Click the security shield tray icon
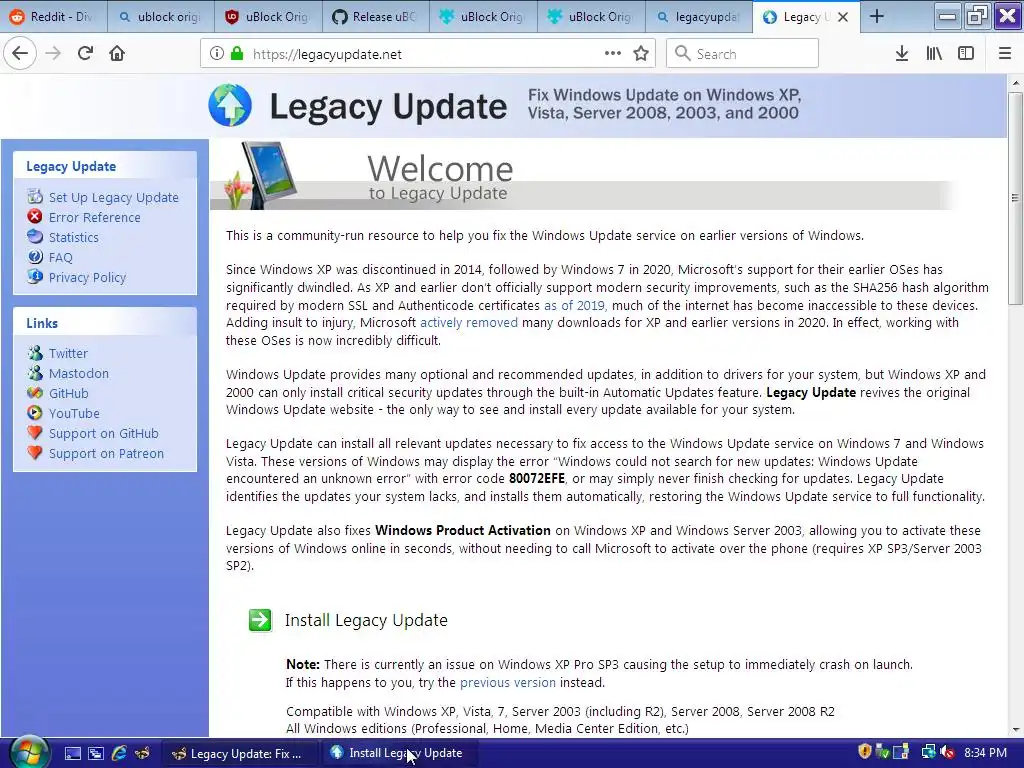 click(x=865, y=752)
